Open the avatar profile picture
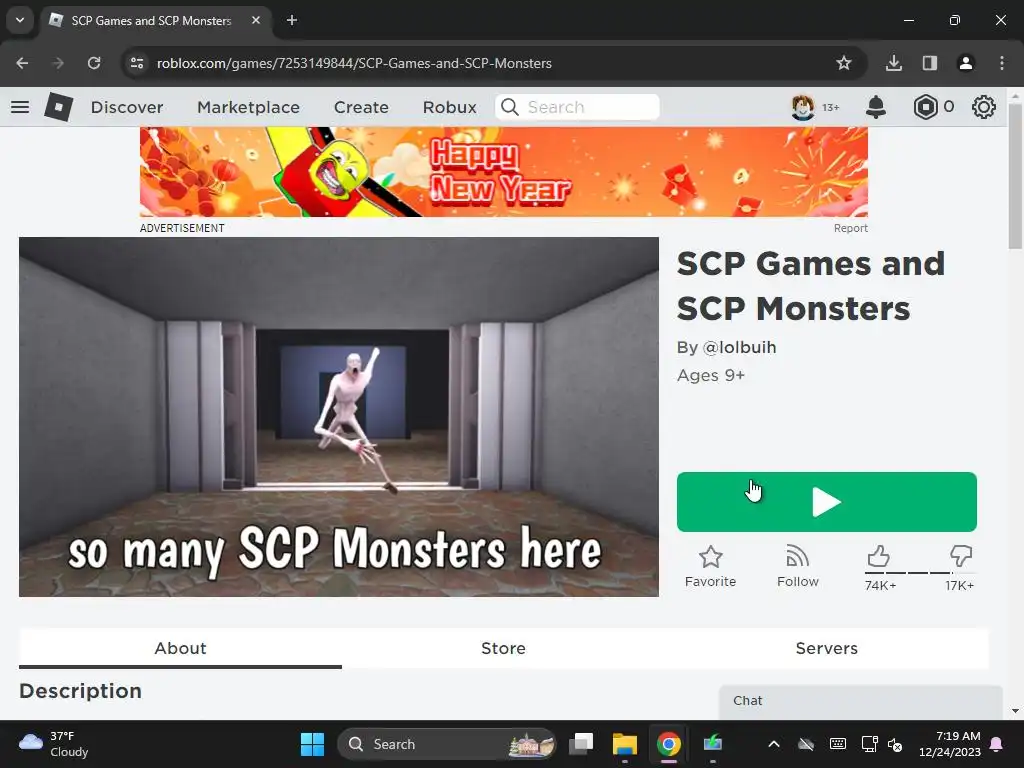 tap(803, 107)
